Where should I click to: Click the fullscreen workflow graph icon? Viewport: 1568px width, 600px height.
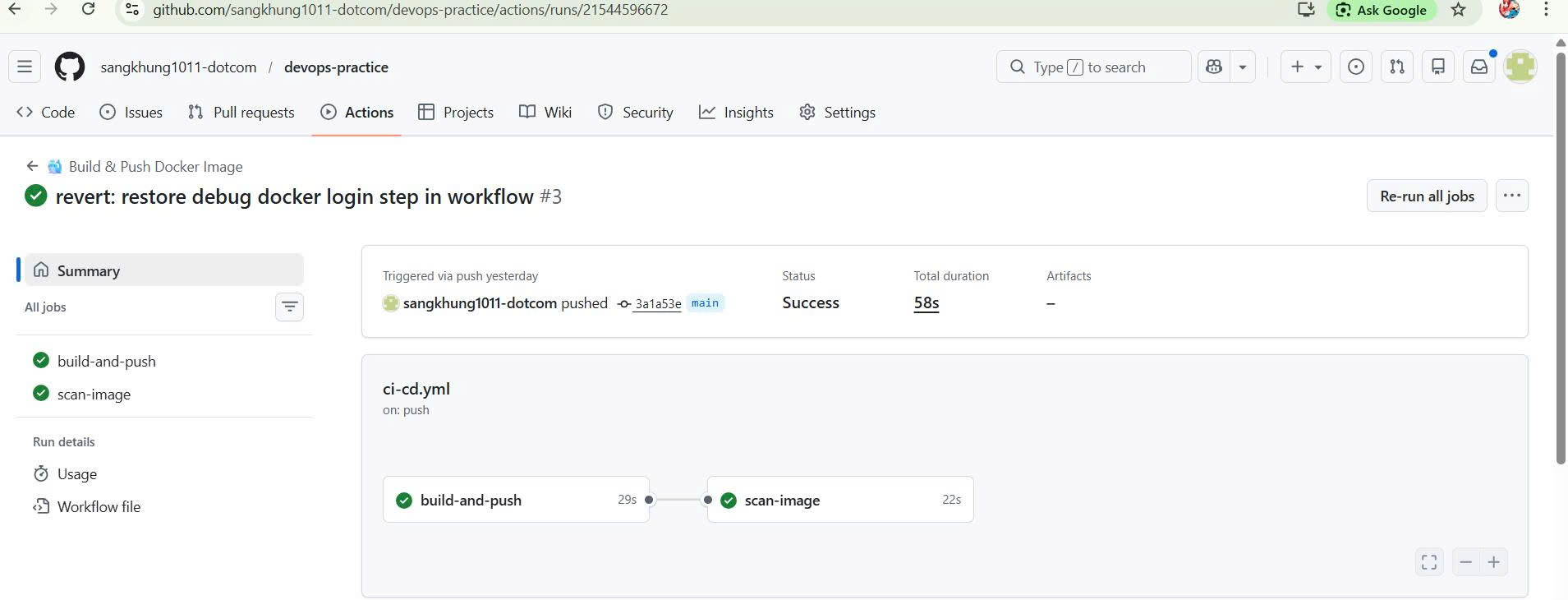point(1429,562)
